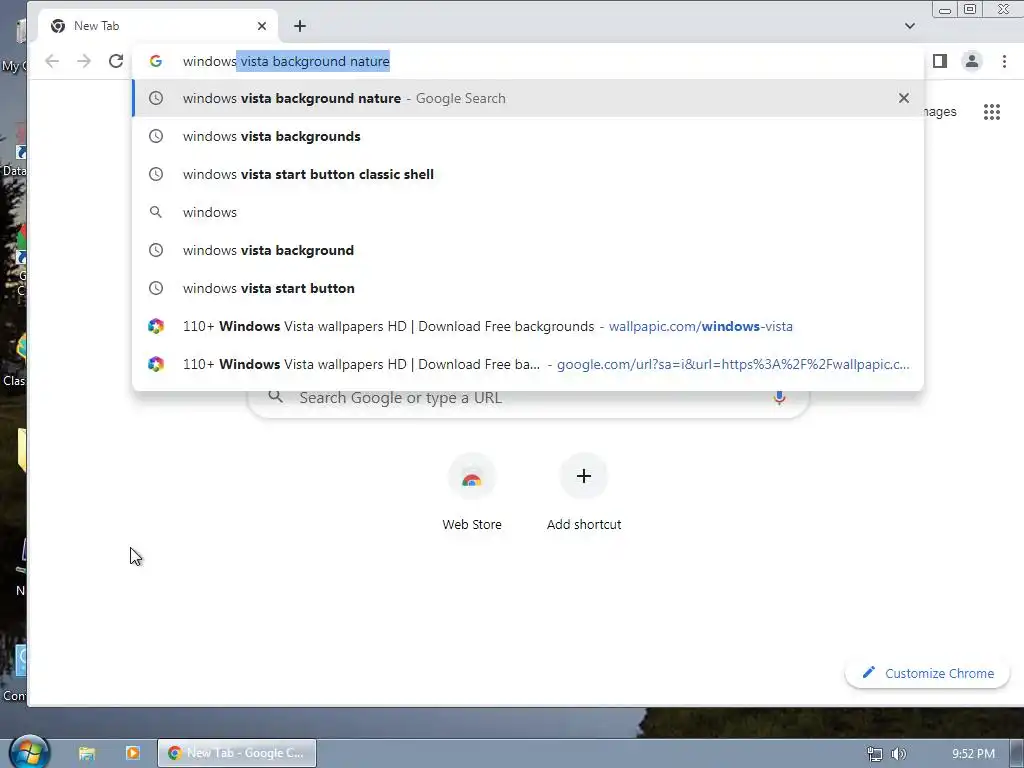Click history clock icon beside 'windows vista background'
The height and width of the screenshot is (768, 1024).
pos(155,250)
